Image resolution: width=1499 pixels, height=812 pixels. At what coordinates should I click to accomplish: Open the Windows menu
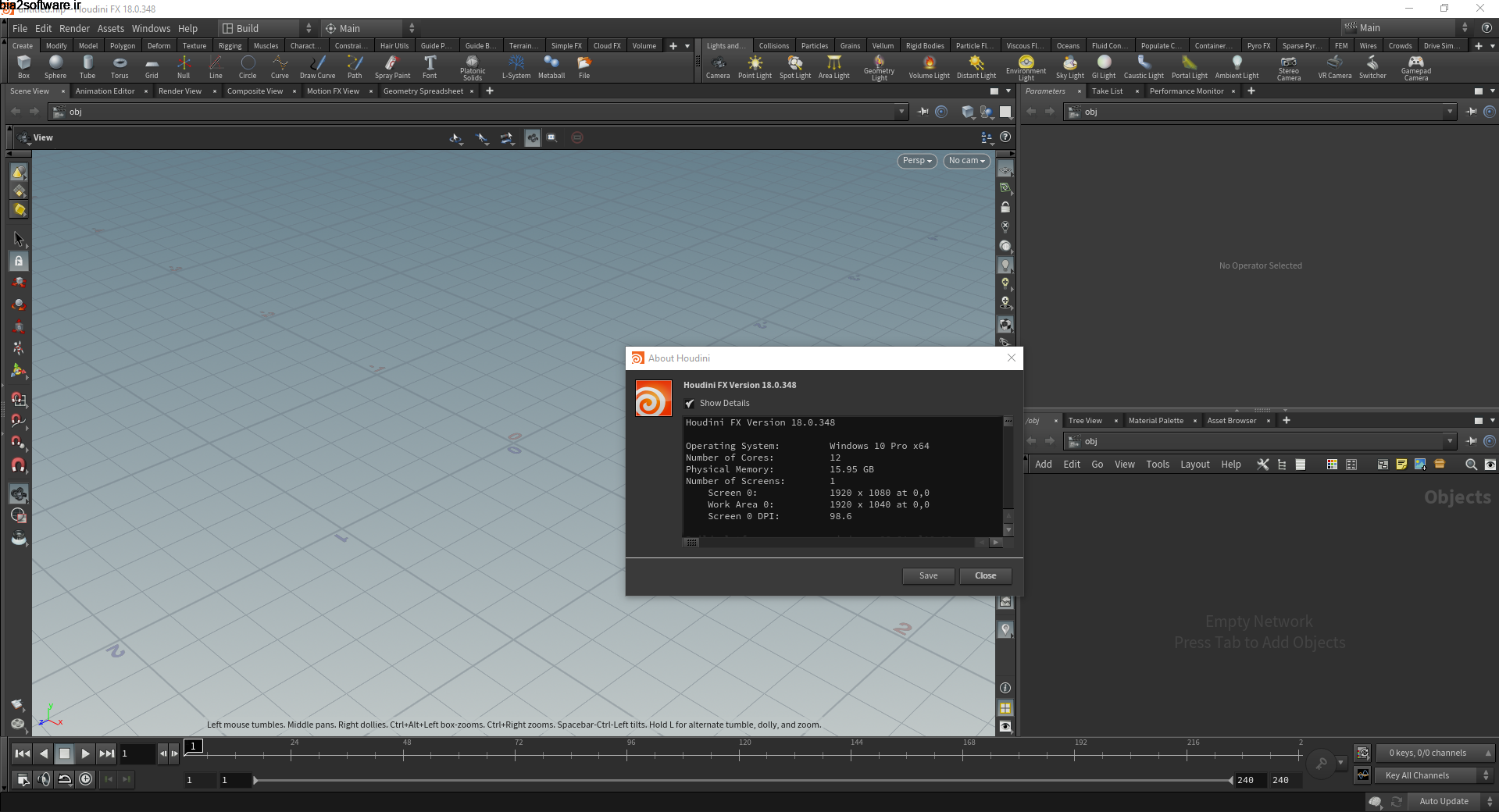point(150,28)
